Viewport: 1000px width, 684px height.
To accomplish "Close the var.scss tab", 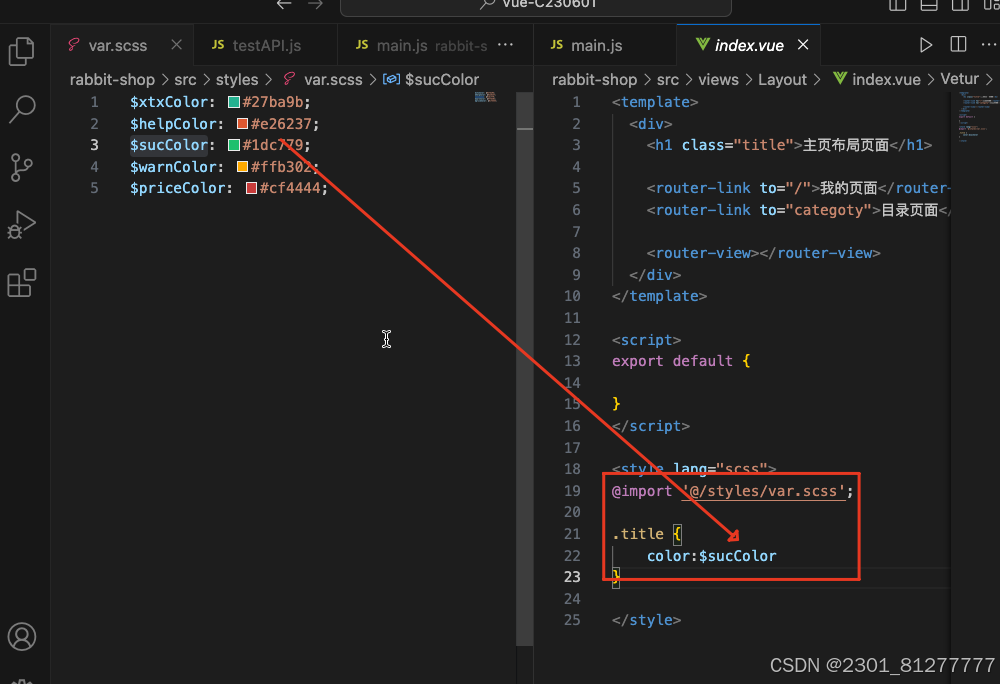I will [x=177, y=45].
